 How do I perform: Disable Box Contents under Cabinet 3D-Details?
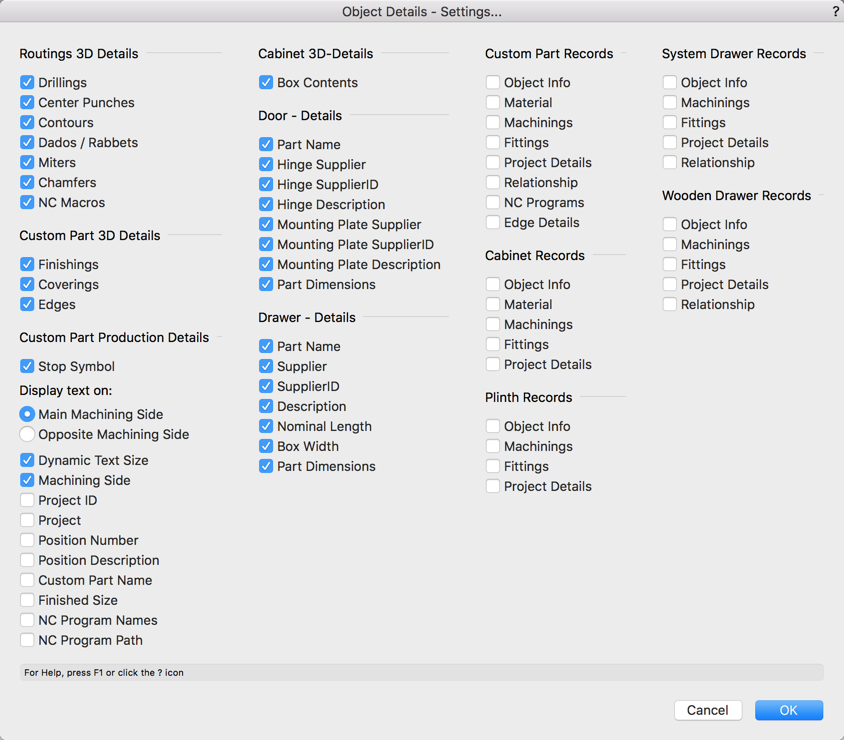pyautogui.click(x=266, y=82)
